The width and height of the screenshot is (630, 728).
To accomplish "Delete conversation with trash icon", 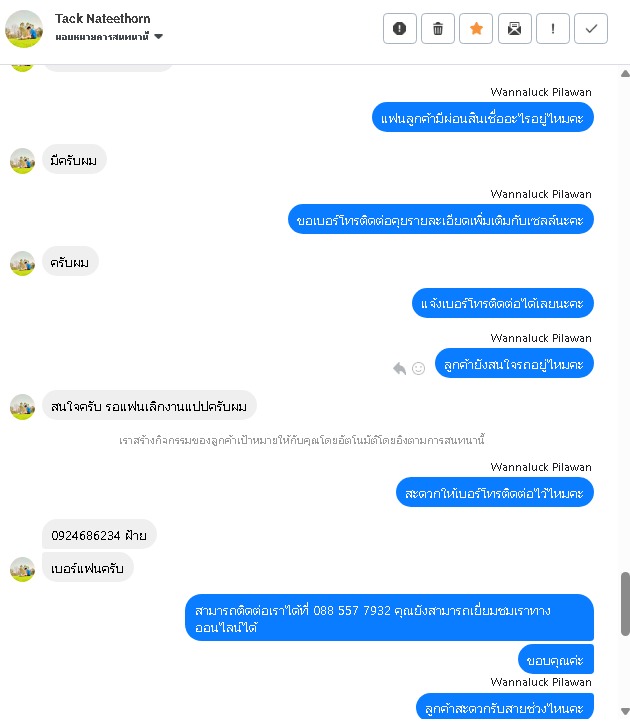I will (x=438, y=29).
